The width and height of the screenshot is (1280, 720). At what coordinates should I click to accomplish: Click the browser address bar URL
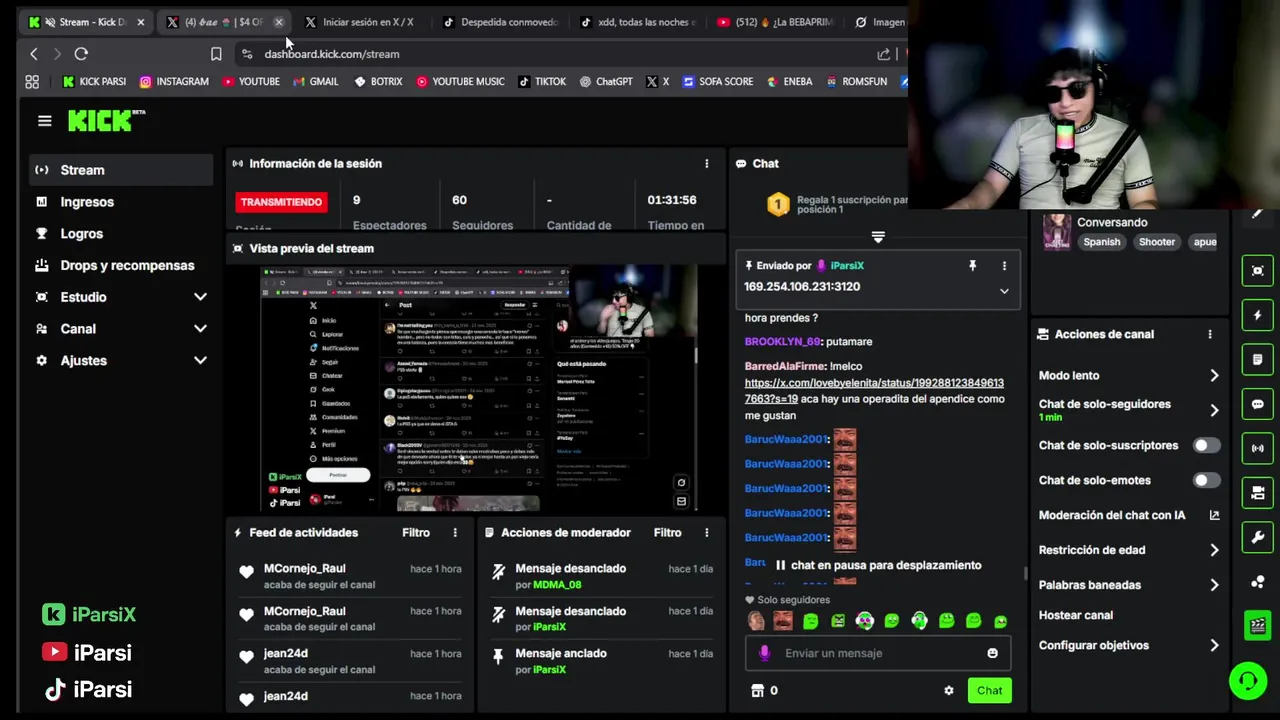(x=331, y=54)
